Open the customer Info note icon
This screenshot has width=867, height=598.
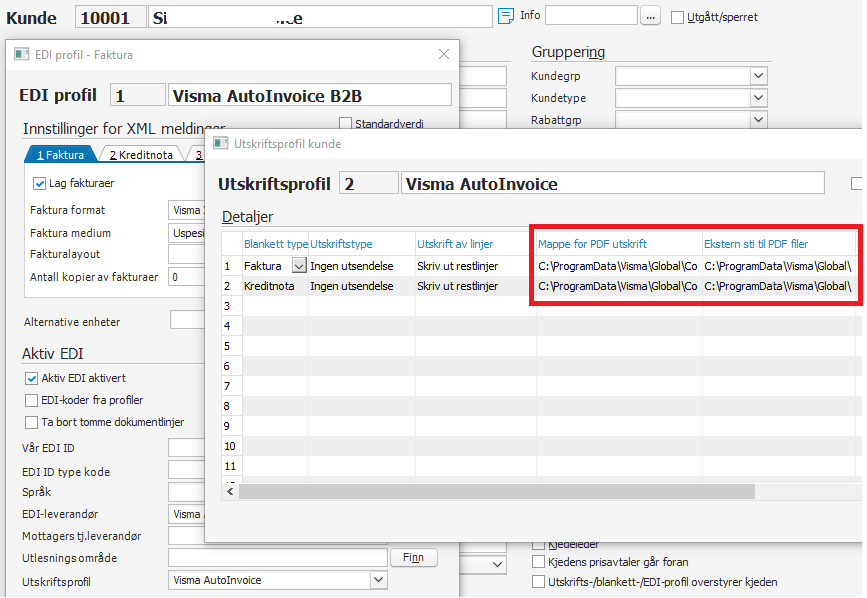click(505, 16)
